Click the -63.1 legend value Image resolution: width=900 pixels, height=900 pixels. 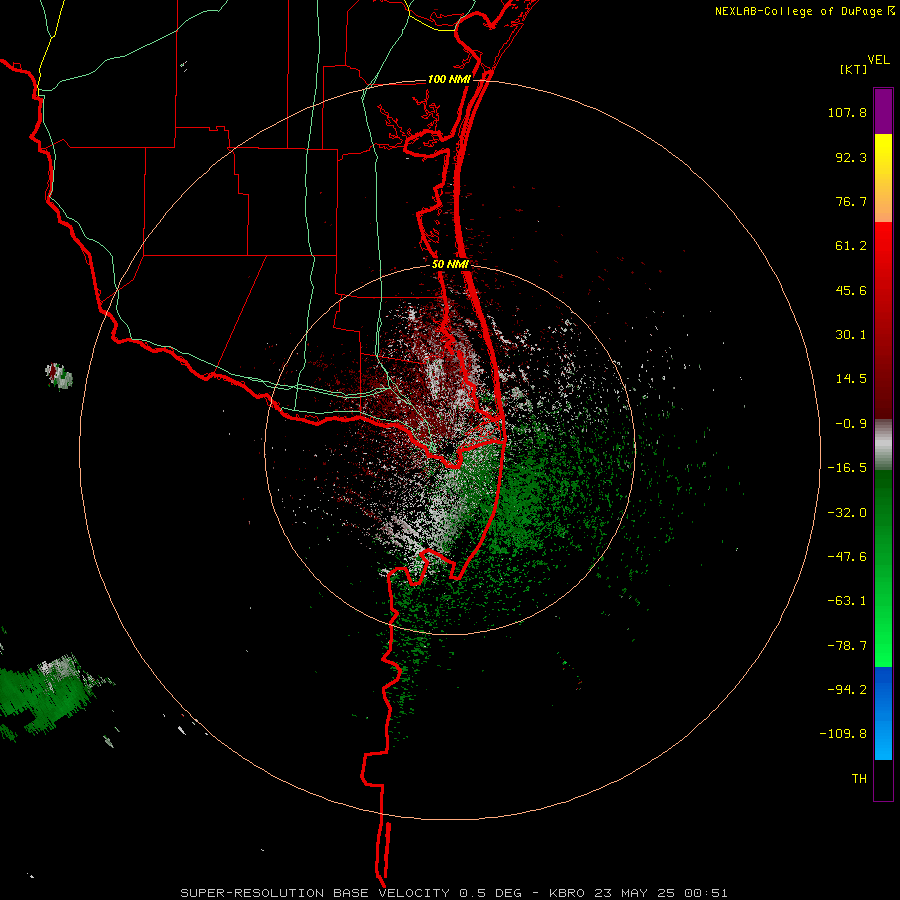[x=847, y=601]
